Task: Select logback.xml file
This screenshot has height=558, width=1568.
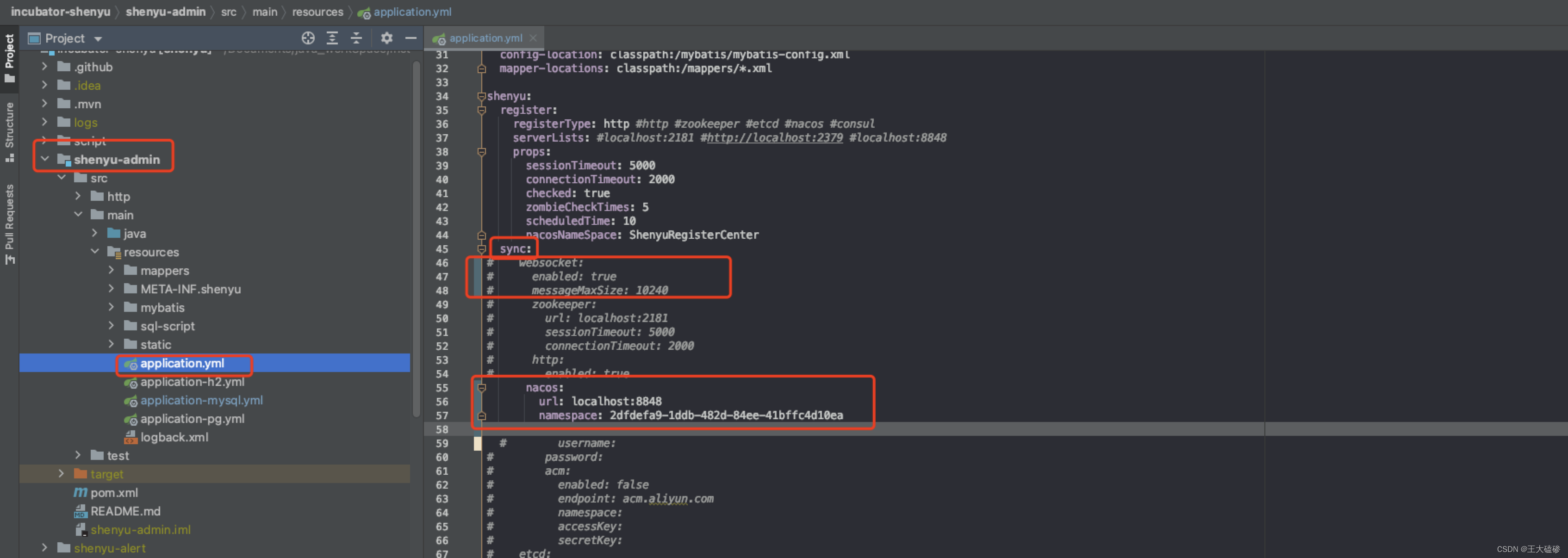Action: click(x=174, y=437)
